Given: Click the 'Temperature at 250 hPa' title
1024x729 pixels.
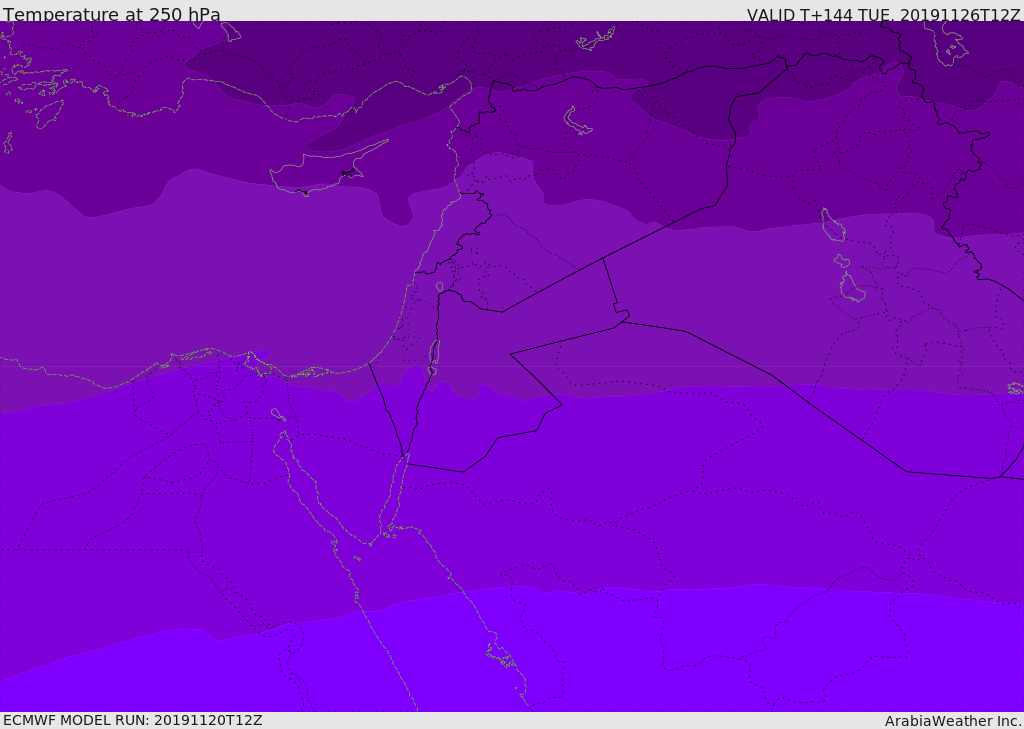Looking at the screenshot, I should pyautogui.click(x=111, y=14).
